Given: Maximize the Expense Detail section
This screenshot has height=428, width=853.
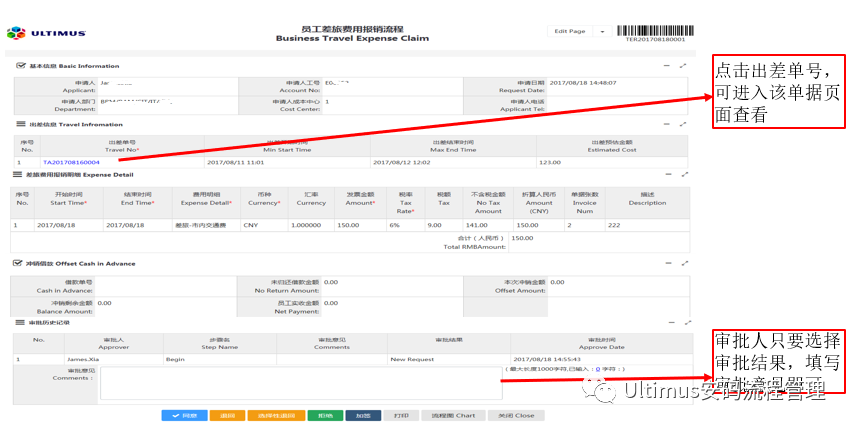Looking at the screenshot, I should [x=685, y=175].
